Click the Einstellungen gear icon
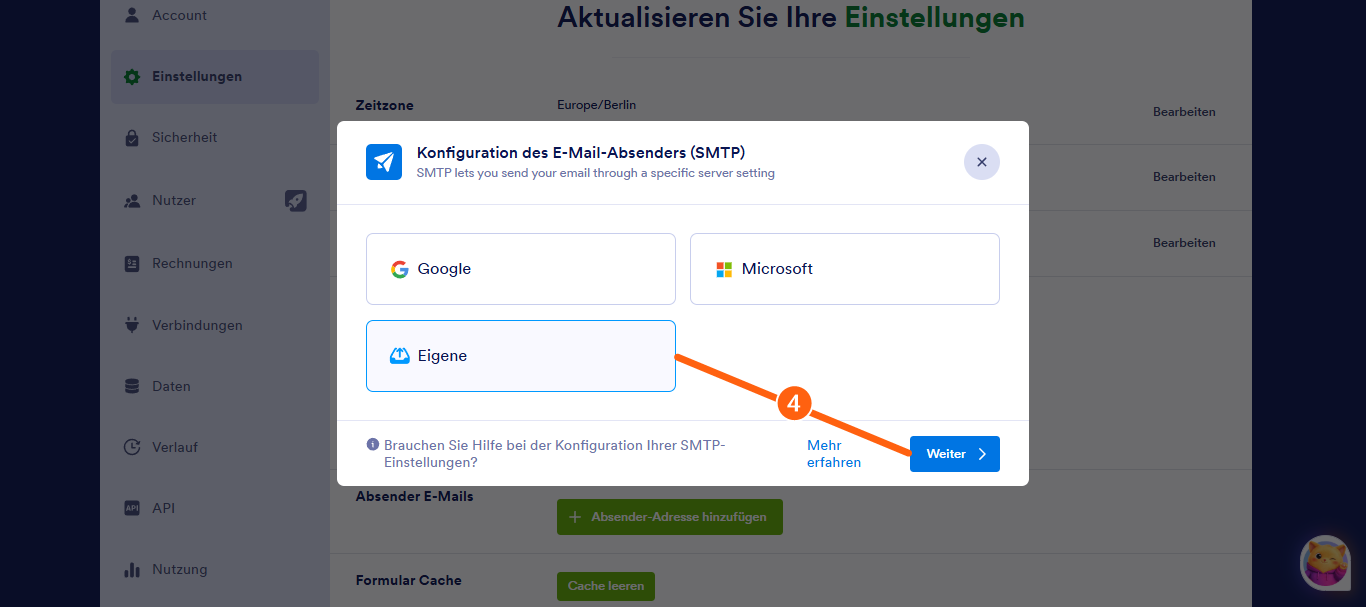The width and height of the screenshot is (1366, 607). click(132, 77)
